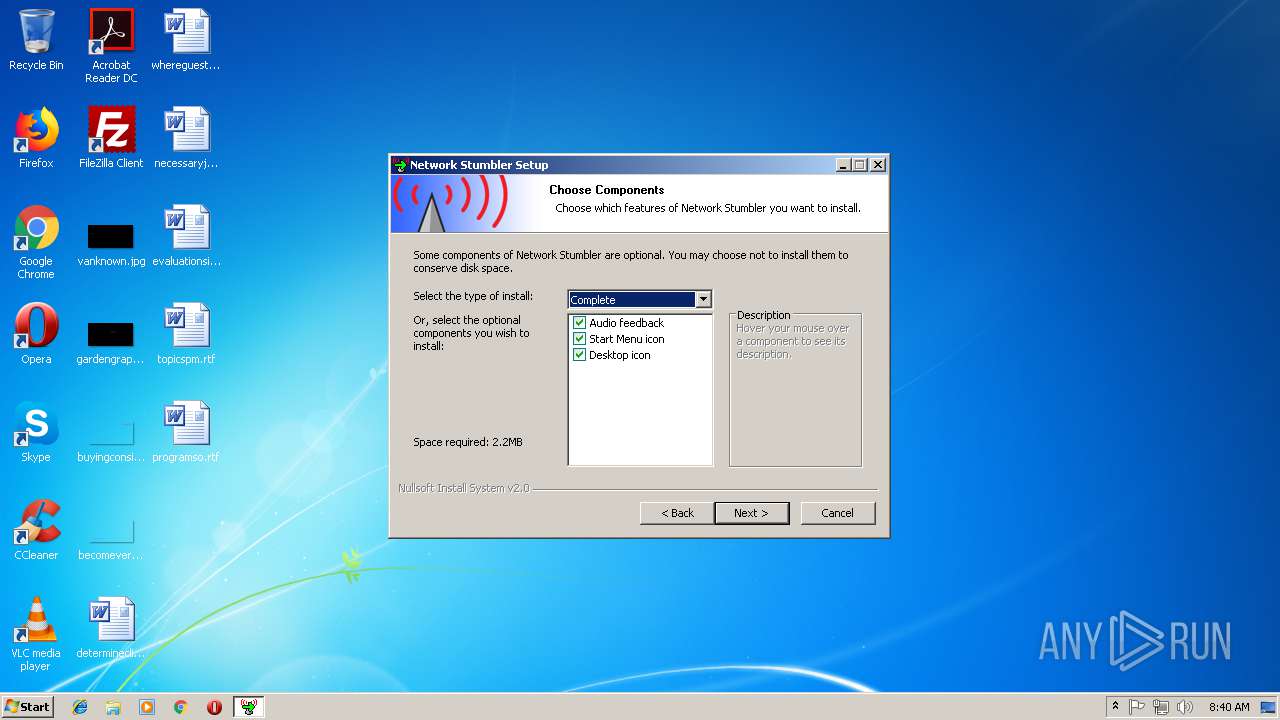Open FileZilla Client shortcut
This screenshot has width=1280, height=720.
point(111,138)
